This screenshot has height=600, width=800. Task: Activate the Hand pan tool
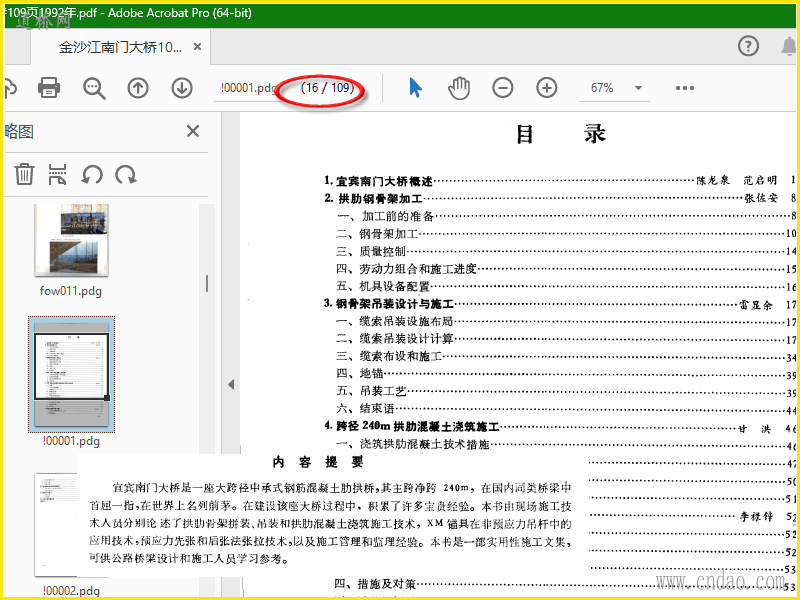point(459,88)
